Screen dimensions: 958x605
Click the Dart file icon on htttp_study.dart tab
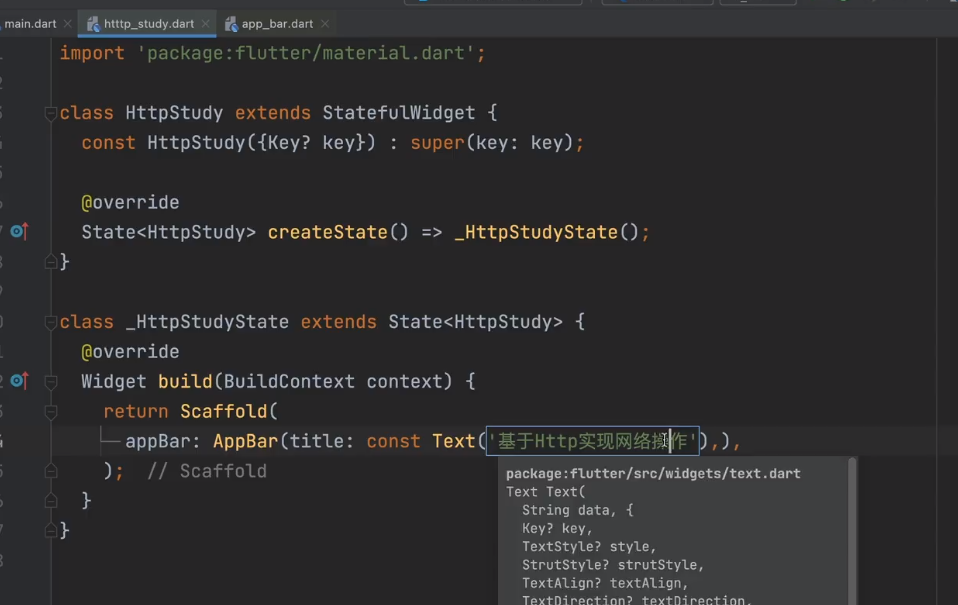click(x=93, y=24)
